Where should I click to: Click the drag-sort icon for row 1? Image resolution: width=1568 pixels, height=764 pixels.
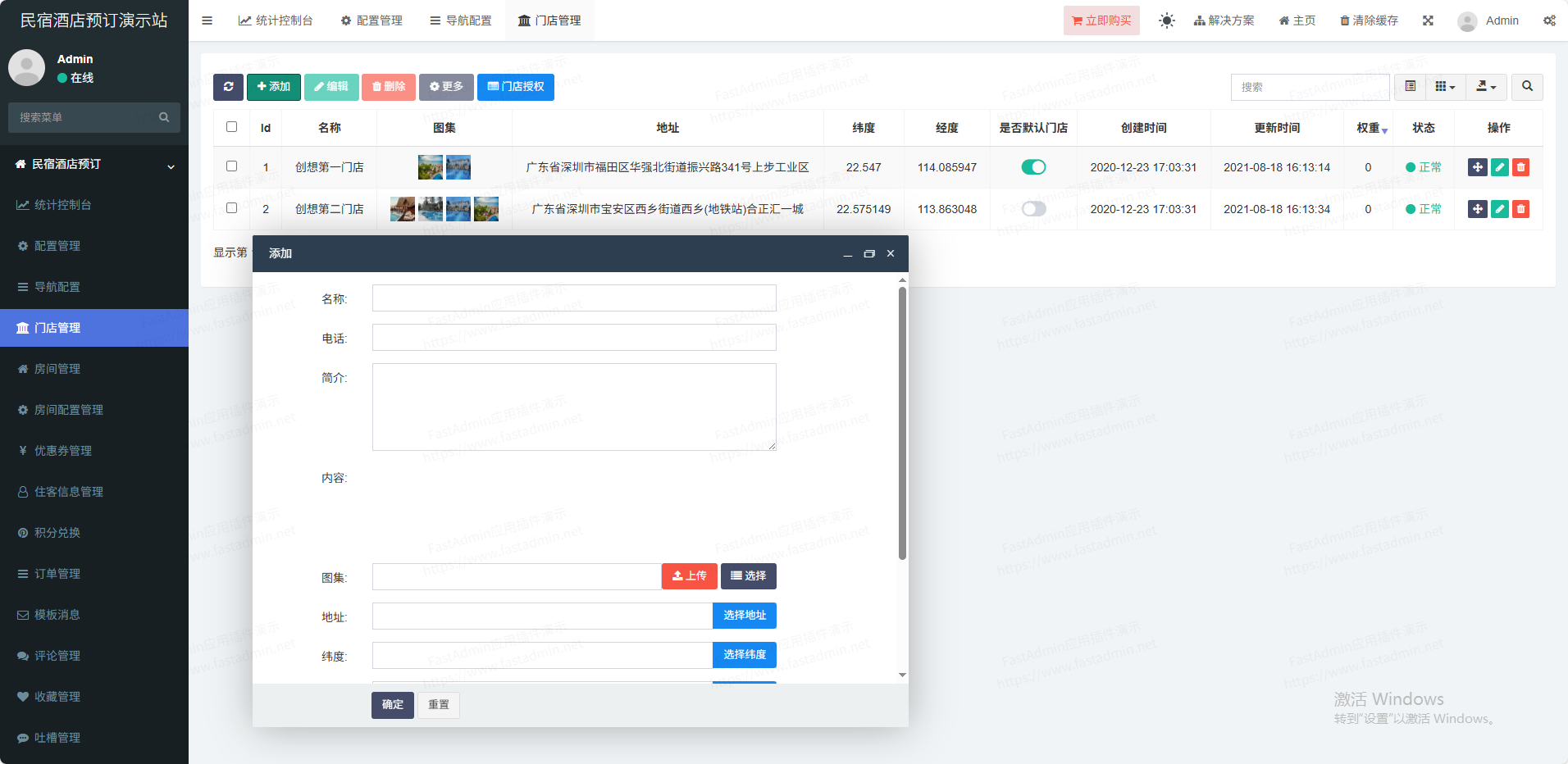(x=1477, y=167)
